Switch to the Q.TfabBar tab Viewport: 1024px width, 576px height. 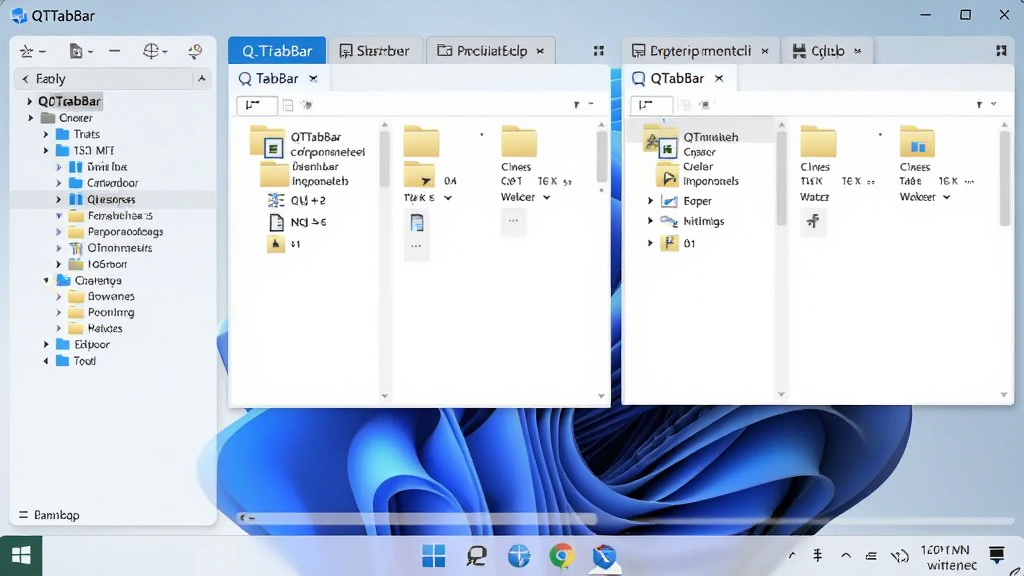coord(277,50)
